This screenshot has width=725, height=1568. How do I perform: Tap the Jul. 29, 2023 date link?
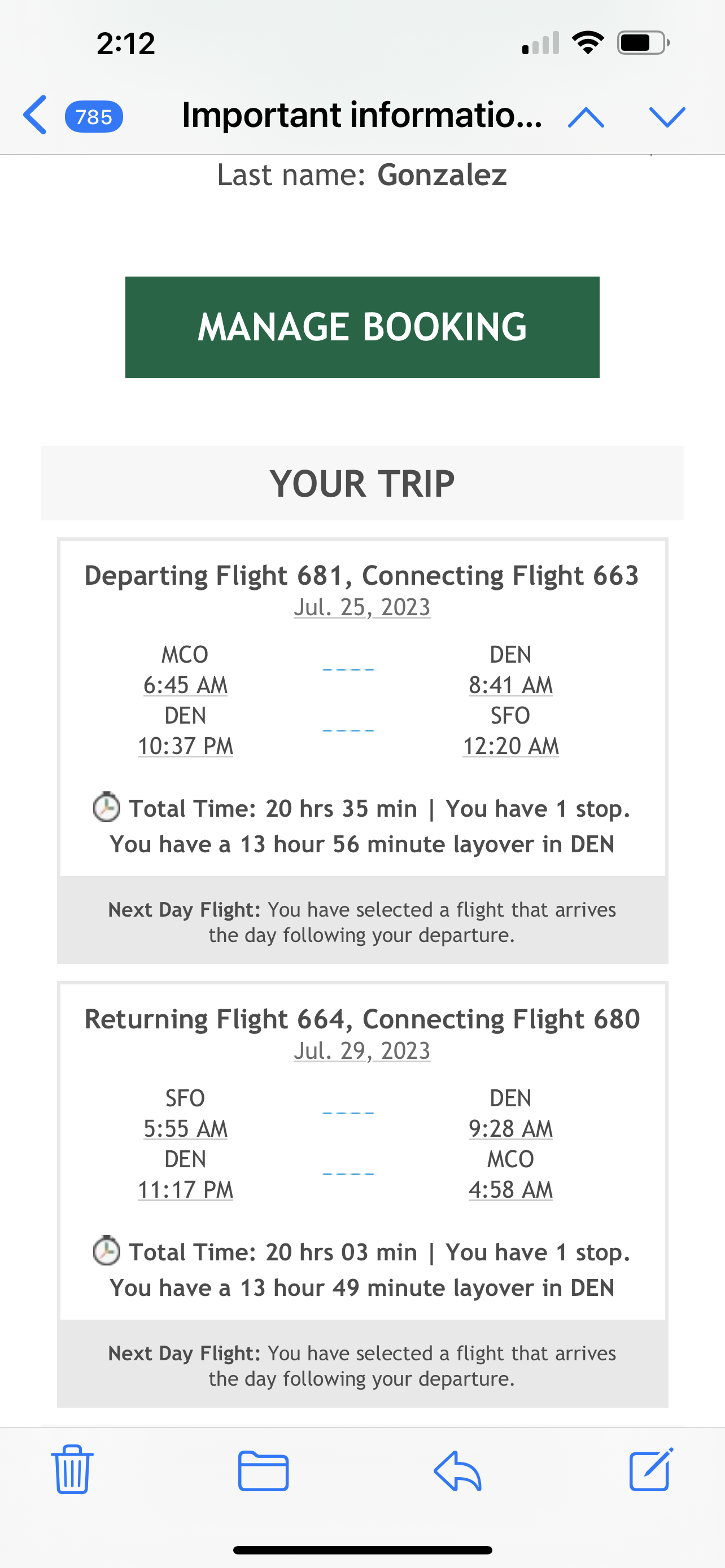pyautogui.click(x=362, y=1051)
